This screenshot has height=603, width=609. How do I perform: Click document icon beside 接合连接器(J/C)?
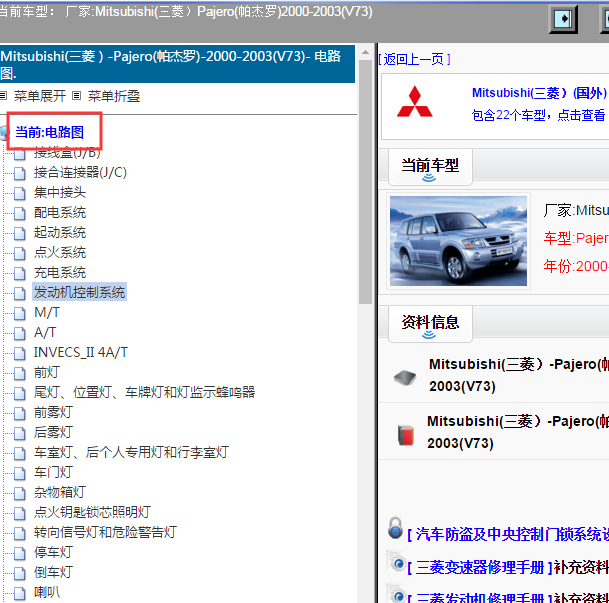20,174
